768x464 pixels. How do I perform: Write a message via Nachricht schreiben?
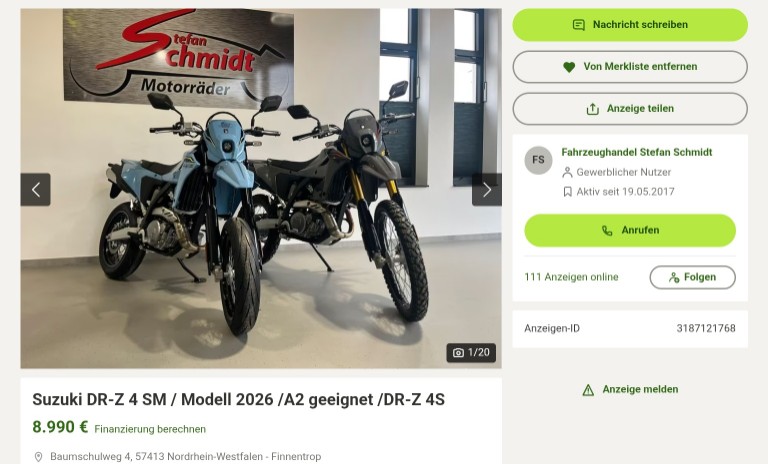click(x=630, y=24)
